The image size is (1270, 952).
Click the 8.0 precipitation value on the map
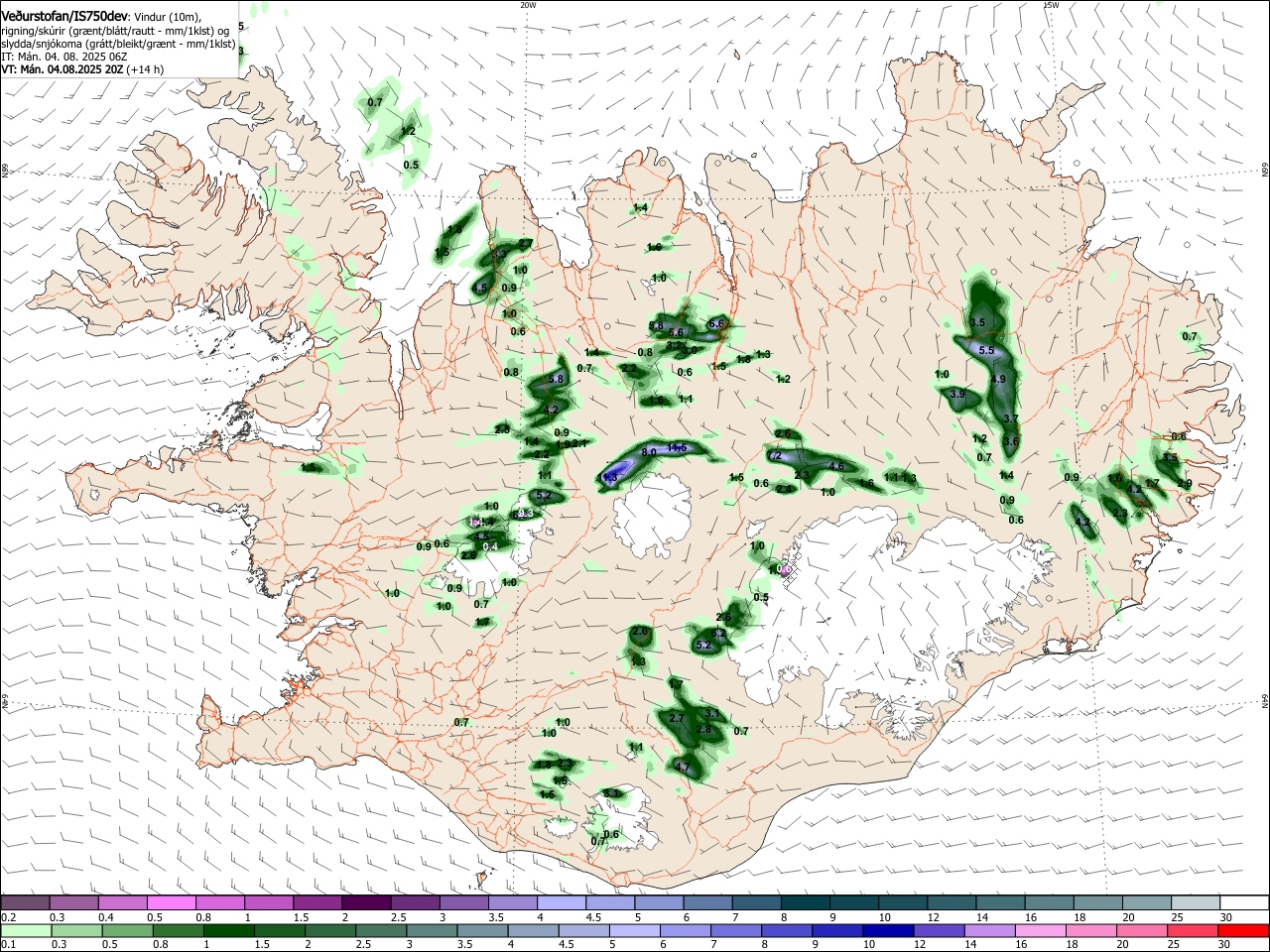pyautogui.click(x=650, y=452)
